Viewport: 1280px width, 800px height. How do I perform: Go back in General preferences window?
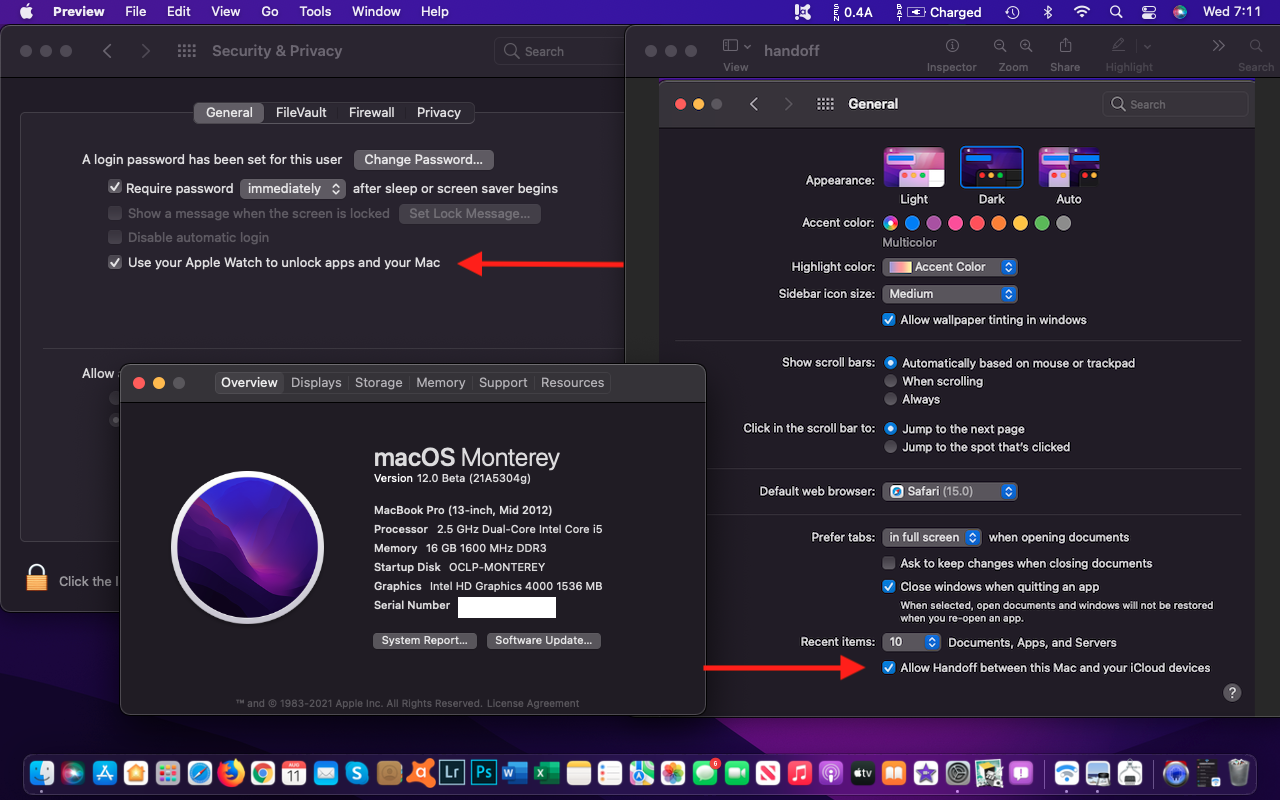pyautogui.click(x=754, y=104)
